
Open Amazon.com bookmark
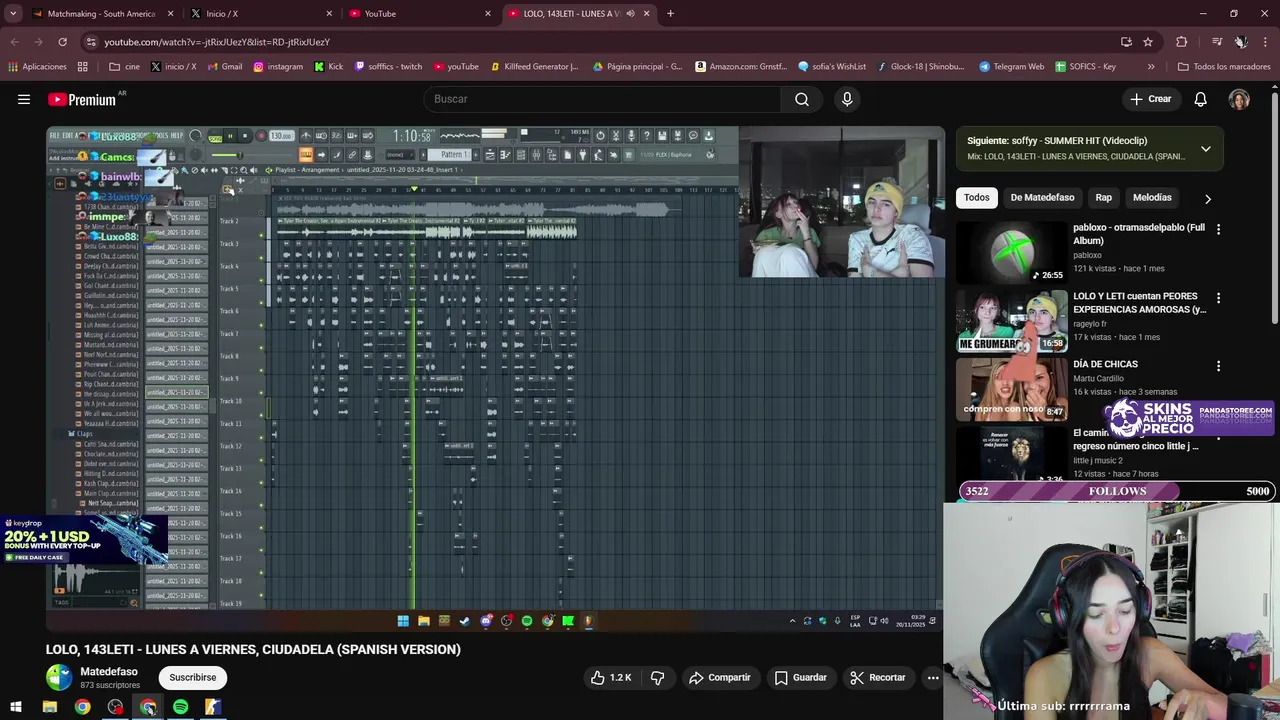pos(740,67)
